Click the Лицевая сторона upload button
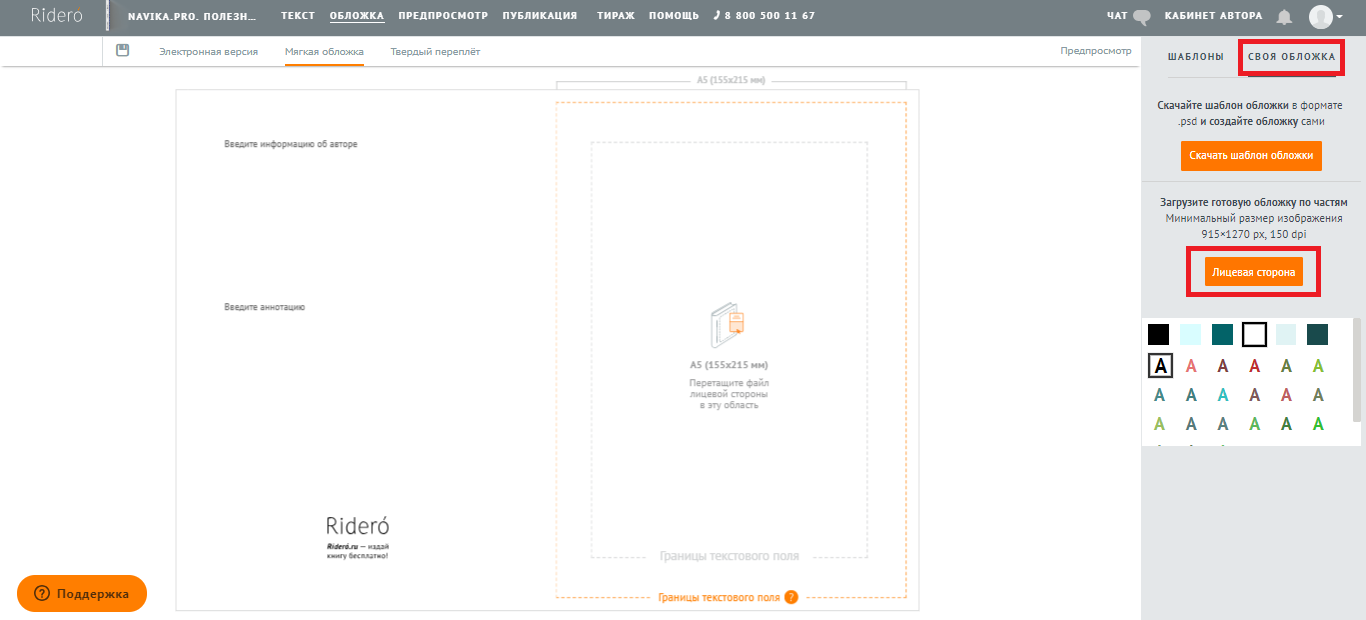The width and height of the screenshot is (1366, 620). pyautogui.click(x=1253, y=272)
